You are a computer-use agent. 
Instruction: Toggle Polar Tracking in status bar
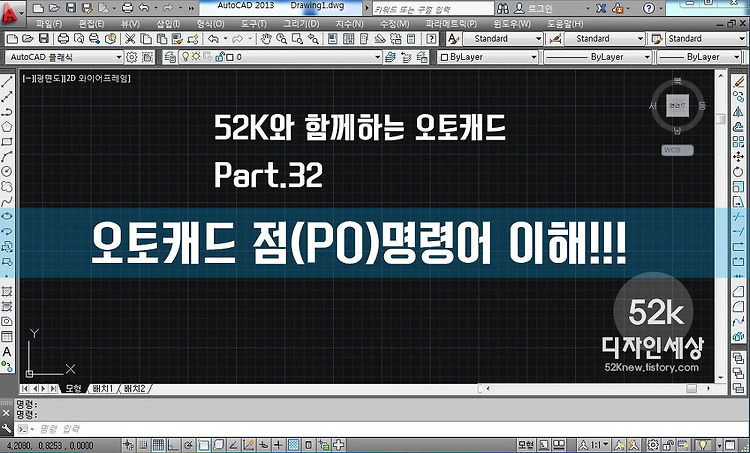click(x=188, y=445)
